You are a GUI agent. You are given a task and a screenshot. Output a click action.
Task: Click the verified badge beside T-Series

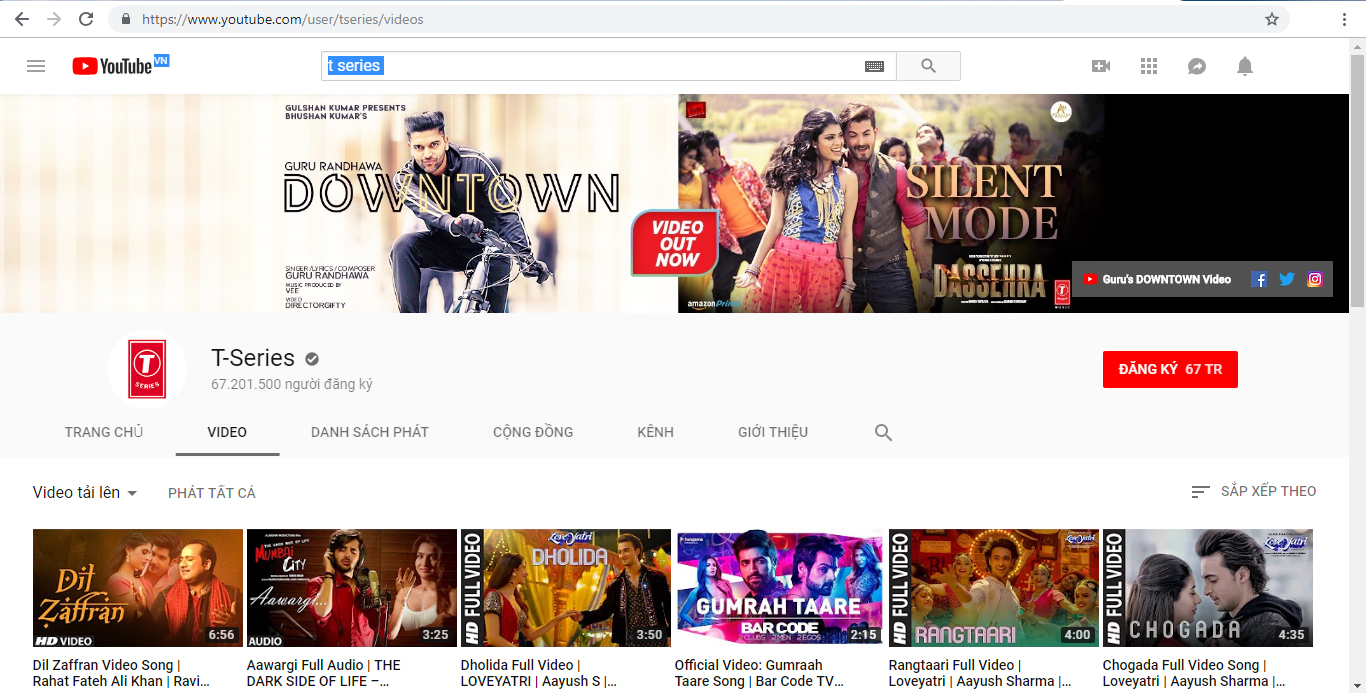tap(312, 359)
